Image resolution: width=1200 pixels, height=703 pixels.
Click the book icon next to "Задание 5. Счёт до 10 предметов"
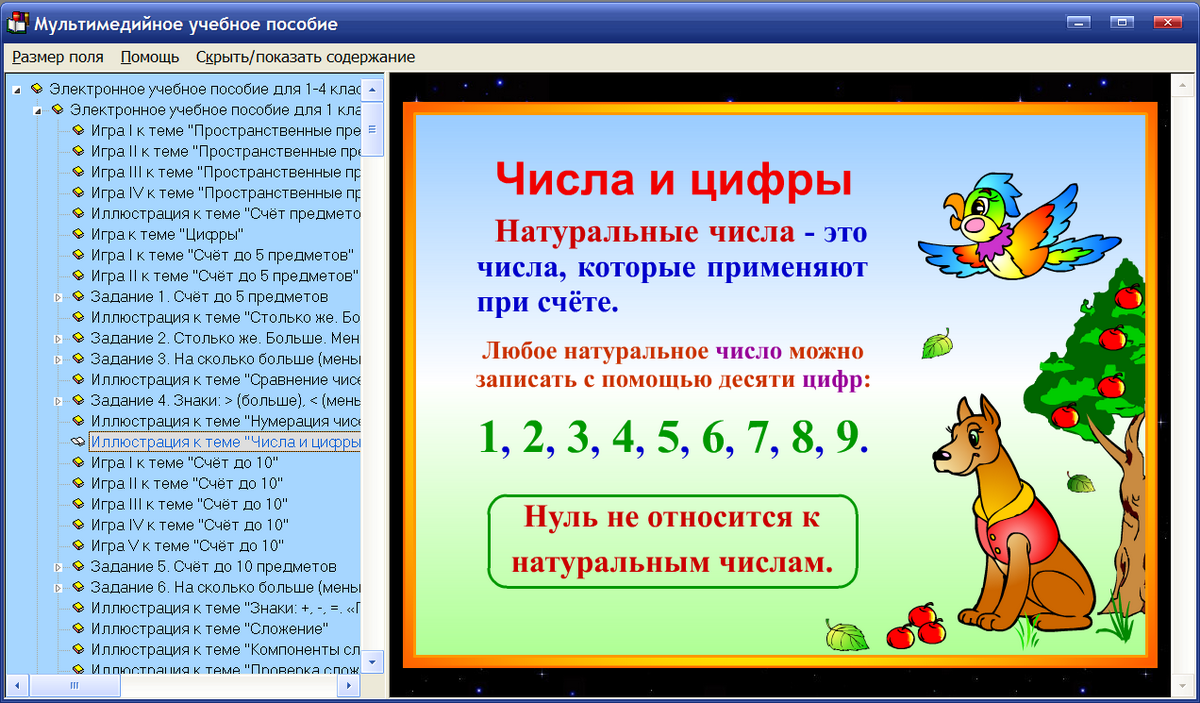coord(78,566)
